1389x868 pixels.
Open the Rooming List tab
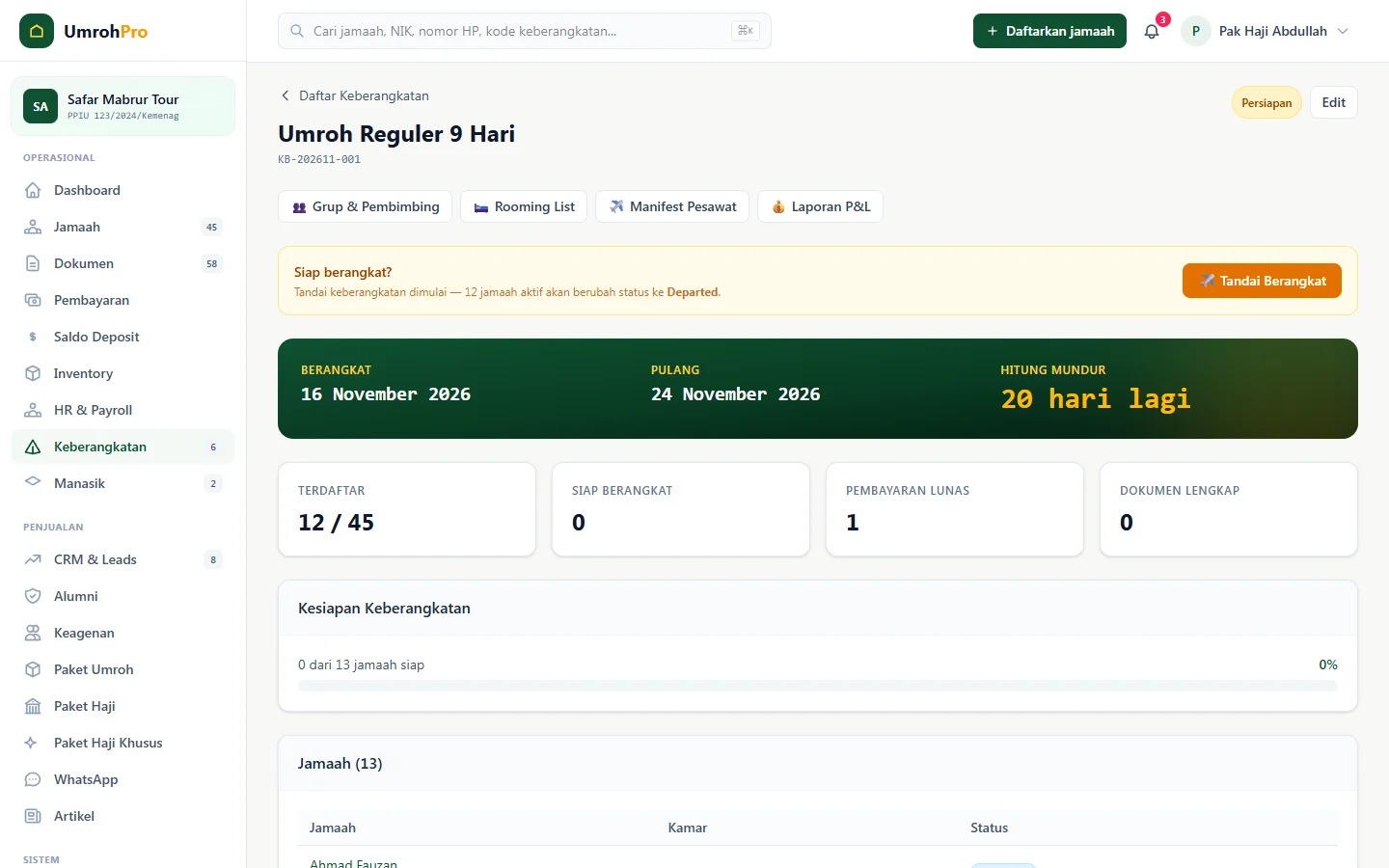(x=524, y=206)
